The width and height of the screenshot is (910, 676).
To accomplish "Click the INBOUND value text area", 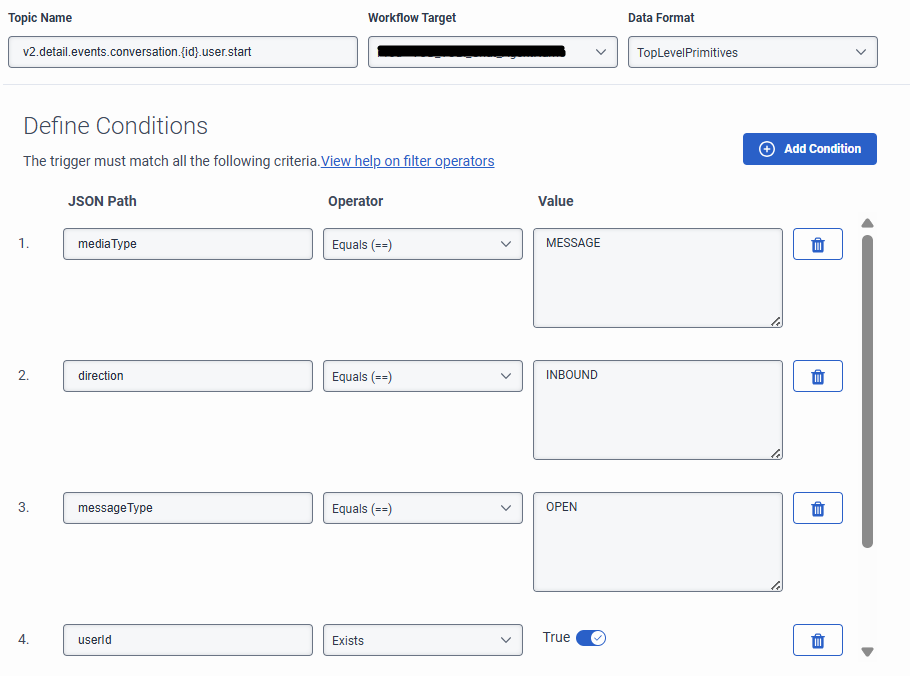I will pos(657,409).
